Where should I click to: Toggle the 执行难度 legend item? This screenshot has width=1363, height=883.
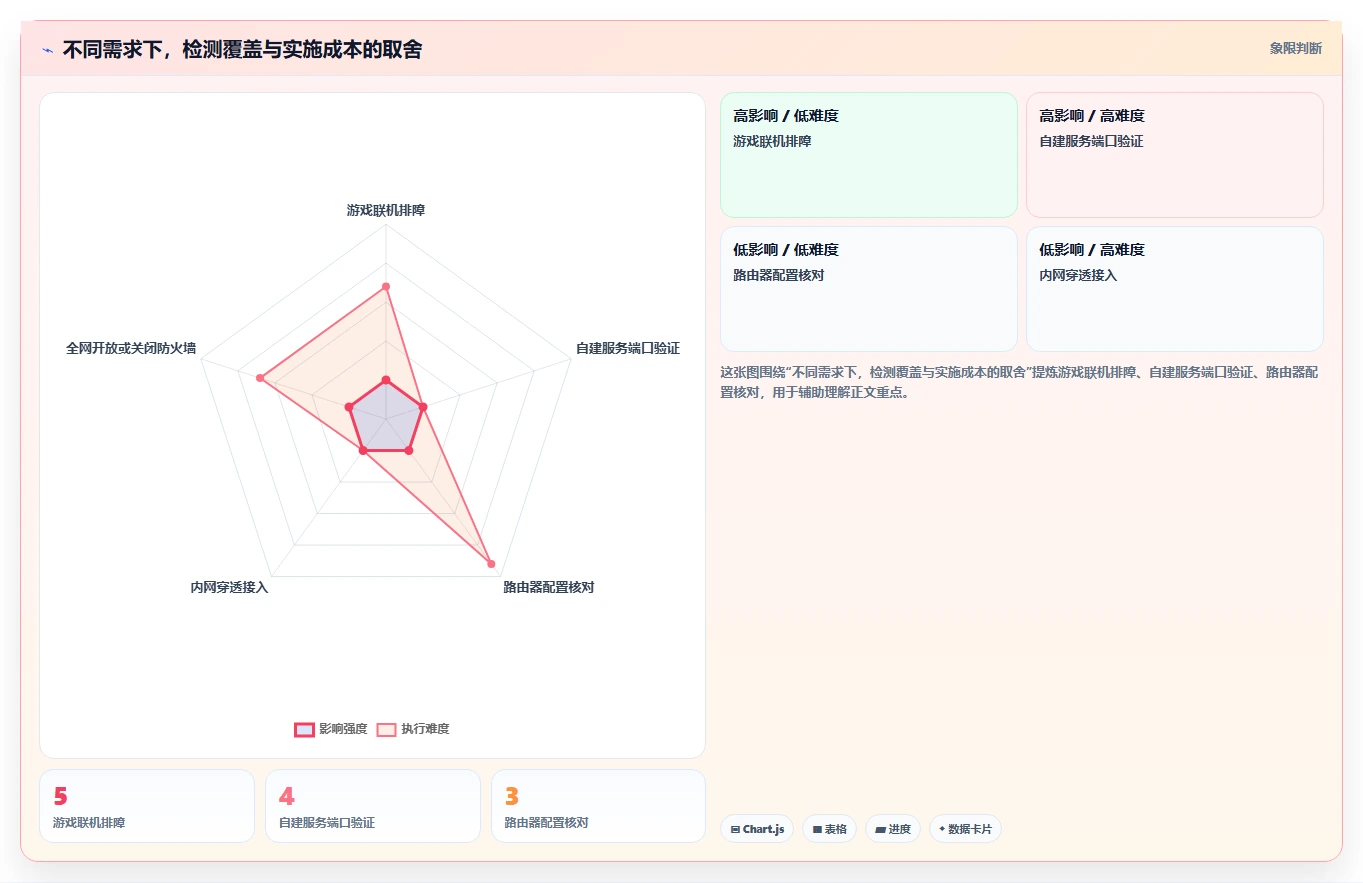(413, 729)
